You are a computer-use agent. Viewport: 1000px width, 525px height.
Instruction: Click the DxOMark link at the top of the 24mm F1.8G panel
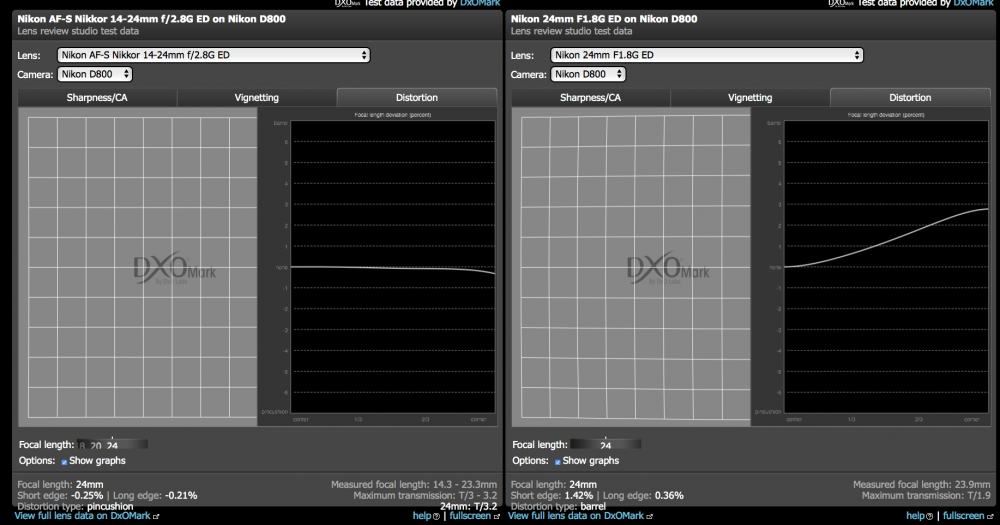(973, 3)
